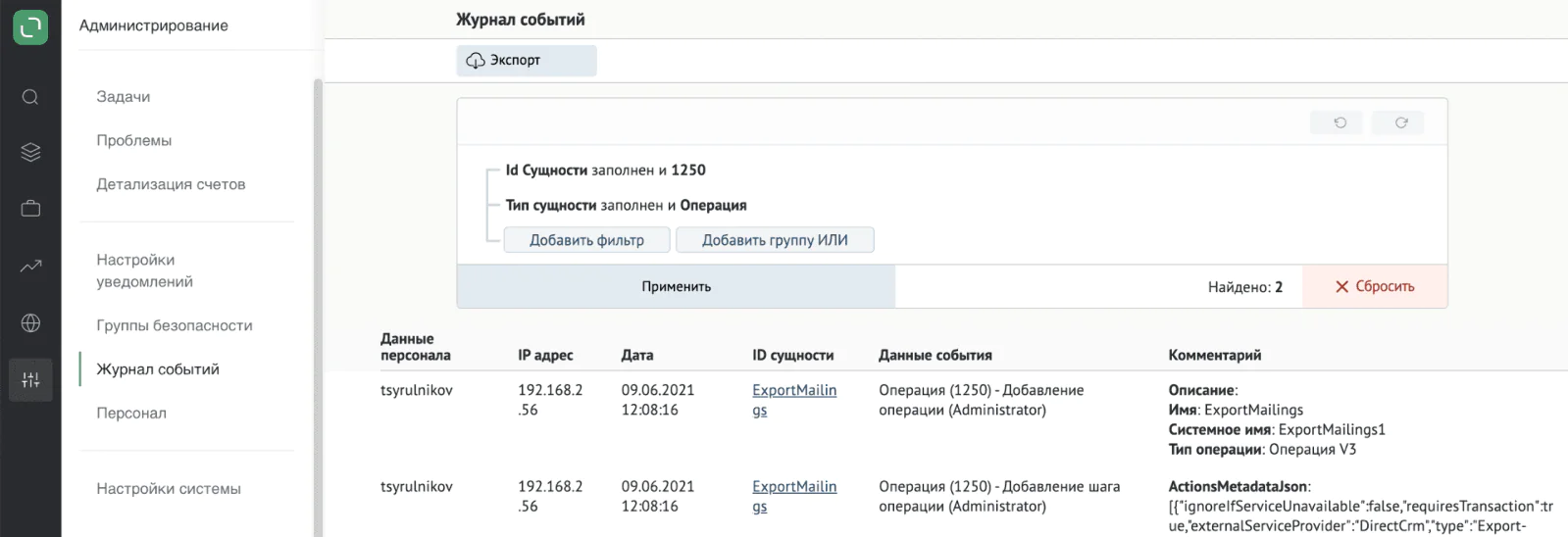Click the green app logo icon
This screenshot has height=537, width=1568.
pyautogui.click(x=30, y=26)
